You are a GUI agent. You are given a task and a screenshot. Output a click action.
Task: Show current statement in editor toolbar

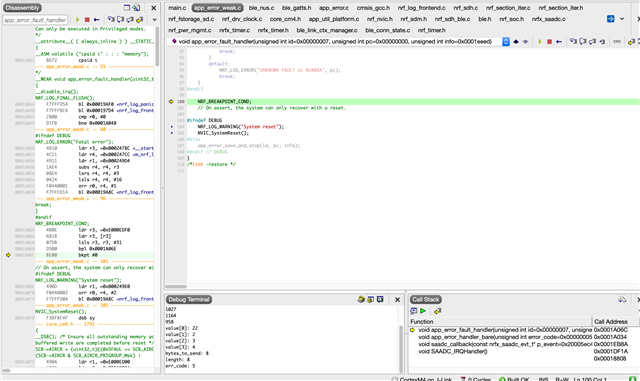[631, 42]
